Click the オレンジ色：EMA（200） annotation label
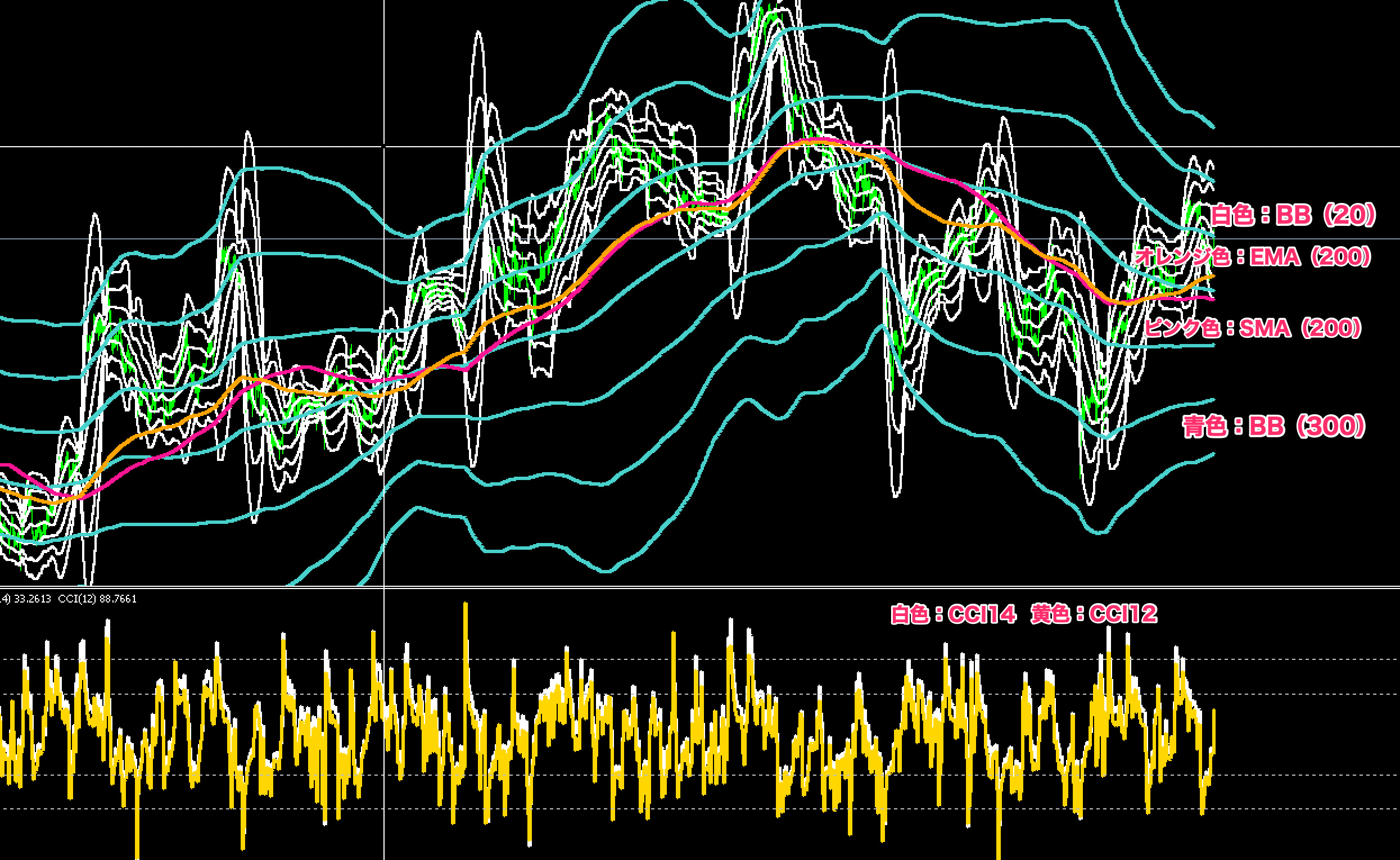The height and width of the screenshot is (860, 1400). (x=1253, y=256)
